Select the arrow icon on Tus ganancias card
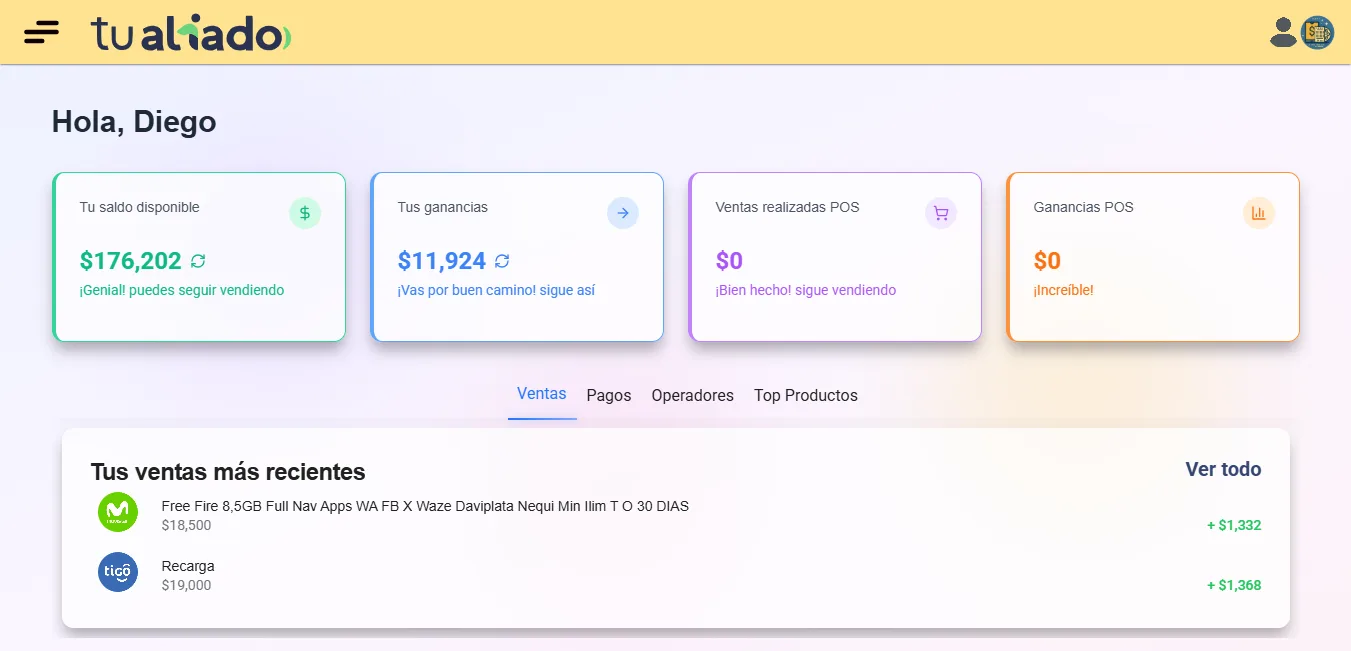The image size is (1351, 651). pos(623,212)
